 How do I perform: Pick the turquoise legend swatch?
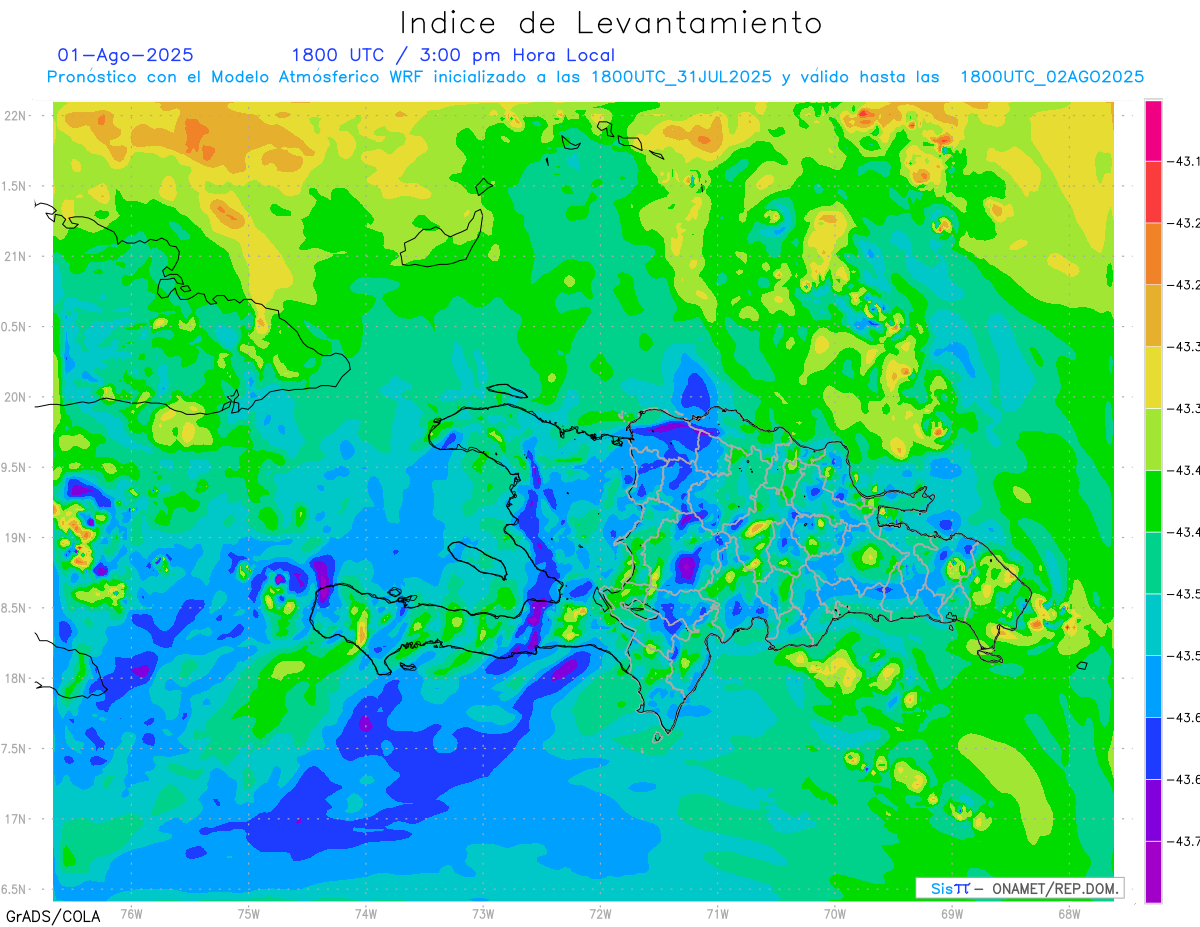click(1153, 624)
